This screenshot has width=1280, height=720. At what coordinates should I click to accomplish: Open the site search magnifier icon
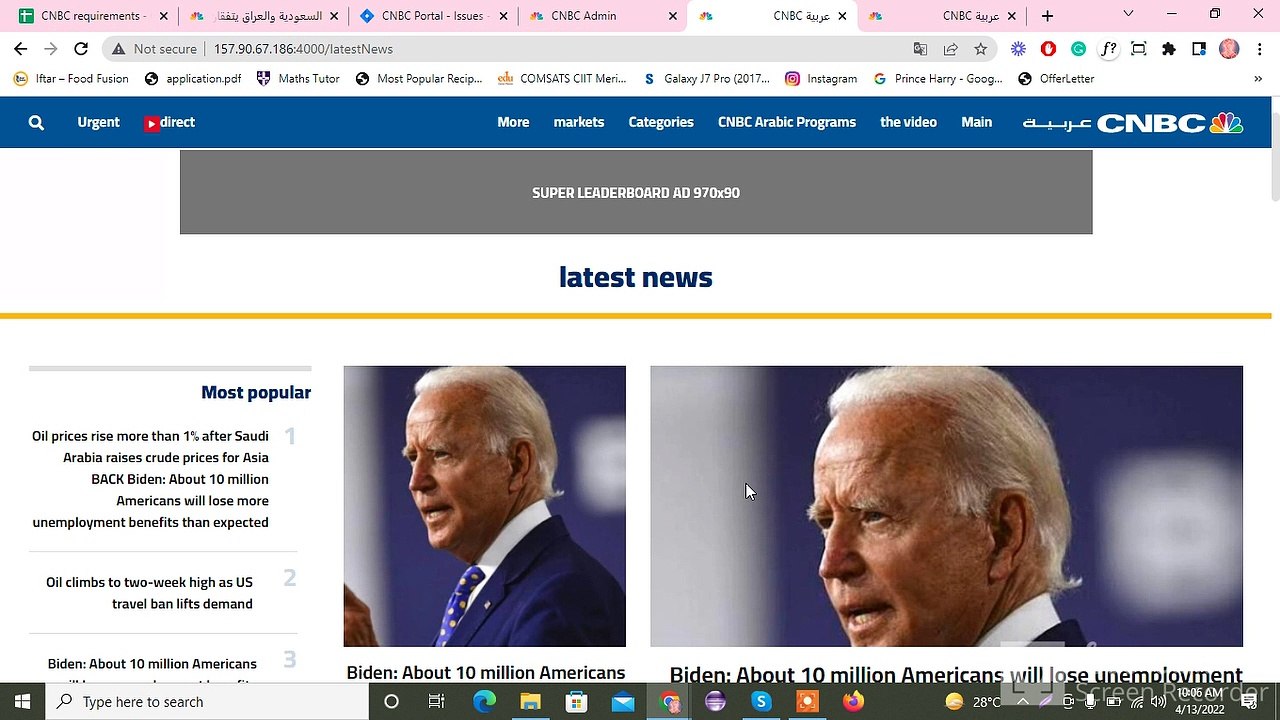pyautogui.click(x=36, y=123)
